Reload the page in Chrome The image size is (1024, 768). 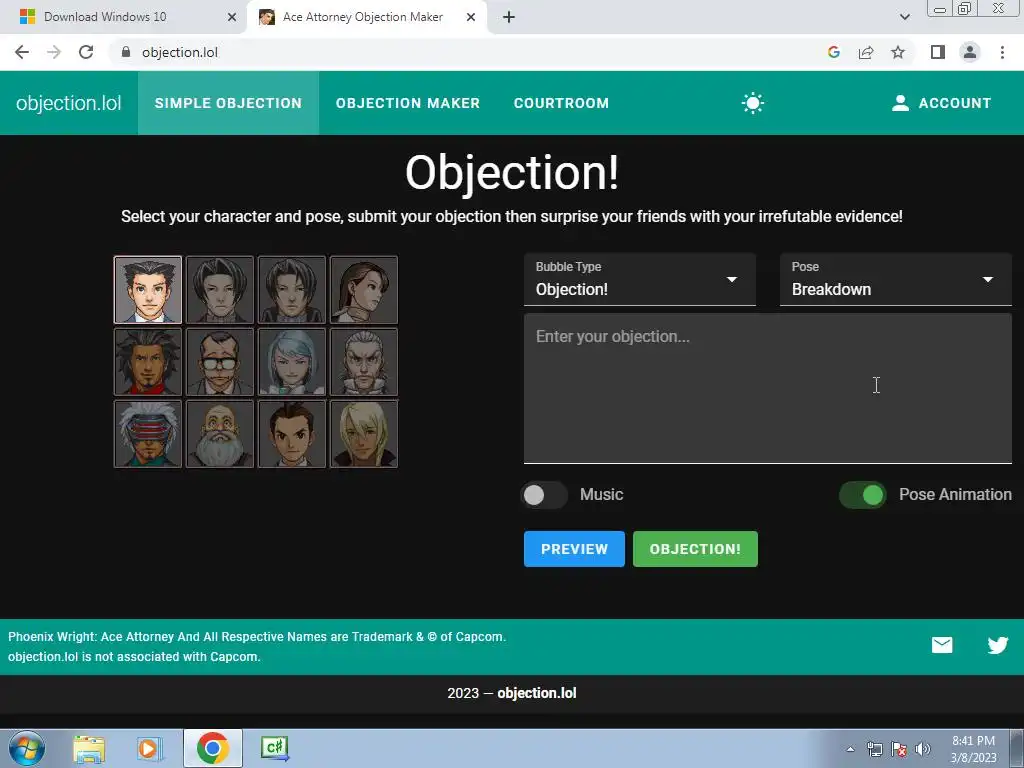pos(86,52)
